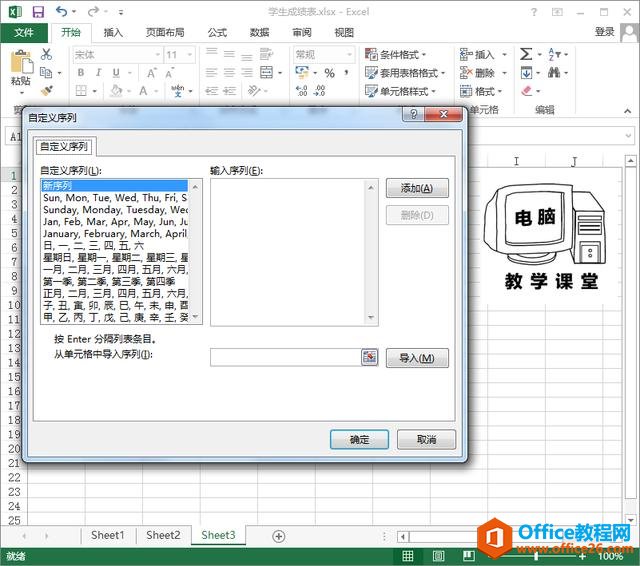640x566 pixels.
Task: Click the Comma Style icon
Action: pos(347,73)
